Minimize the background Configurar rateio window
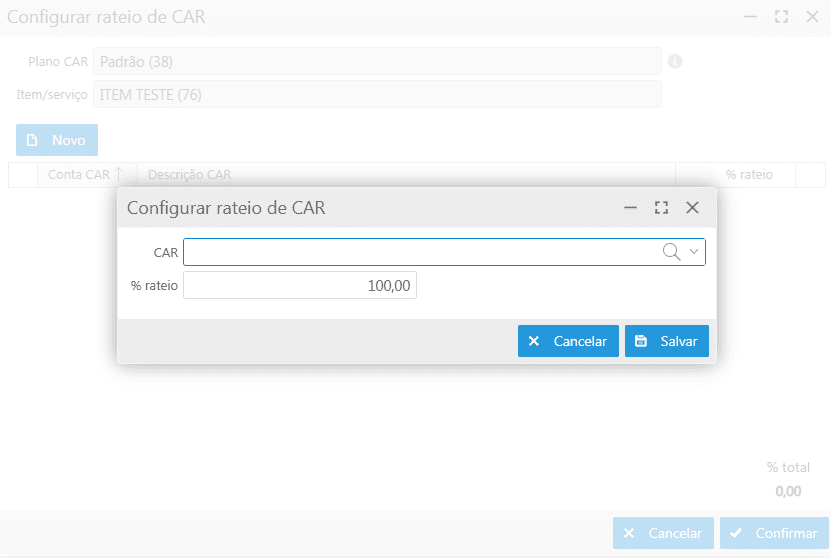Image resolution: width=831 pixels, height=558 pixels. (x=750, y=17)
